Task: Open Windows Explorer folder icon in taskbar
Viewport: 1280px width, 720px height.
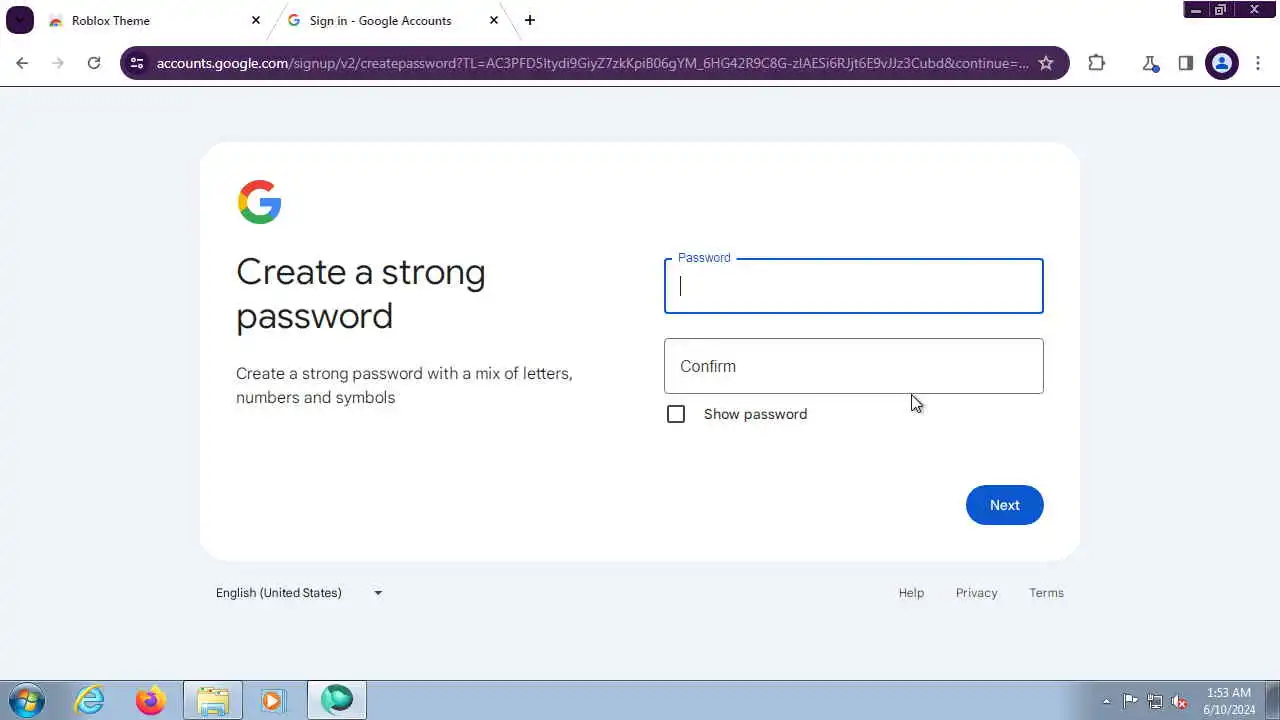Action: (x=212, y=700)
